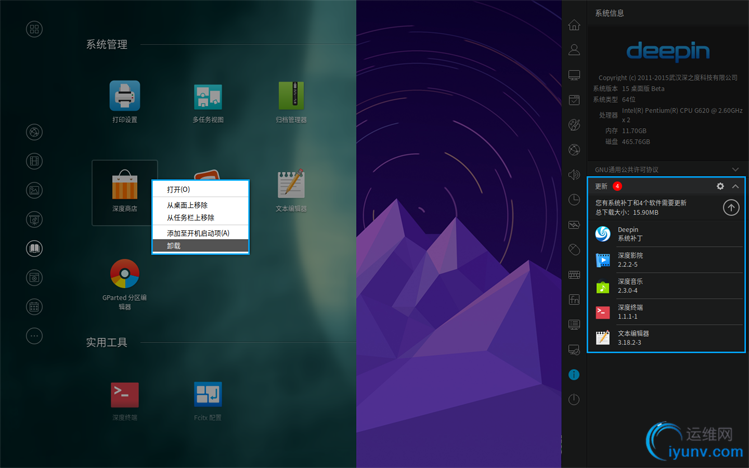Select 文本编辑器 3.18.2-3 update row

[667, 338]
